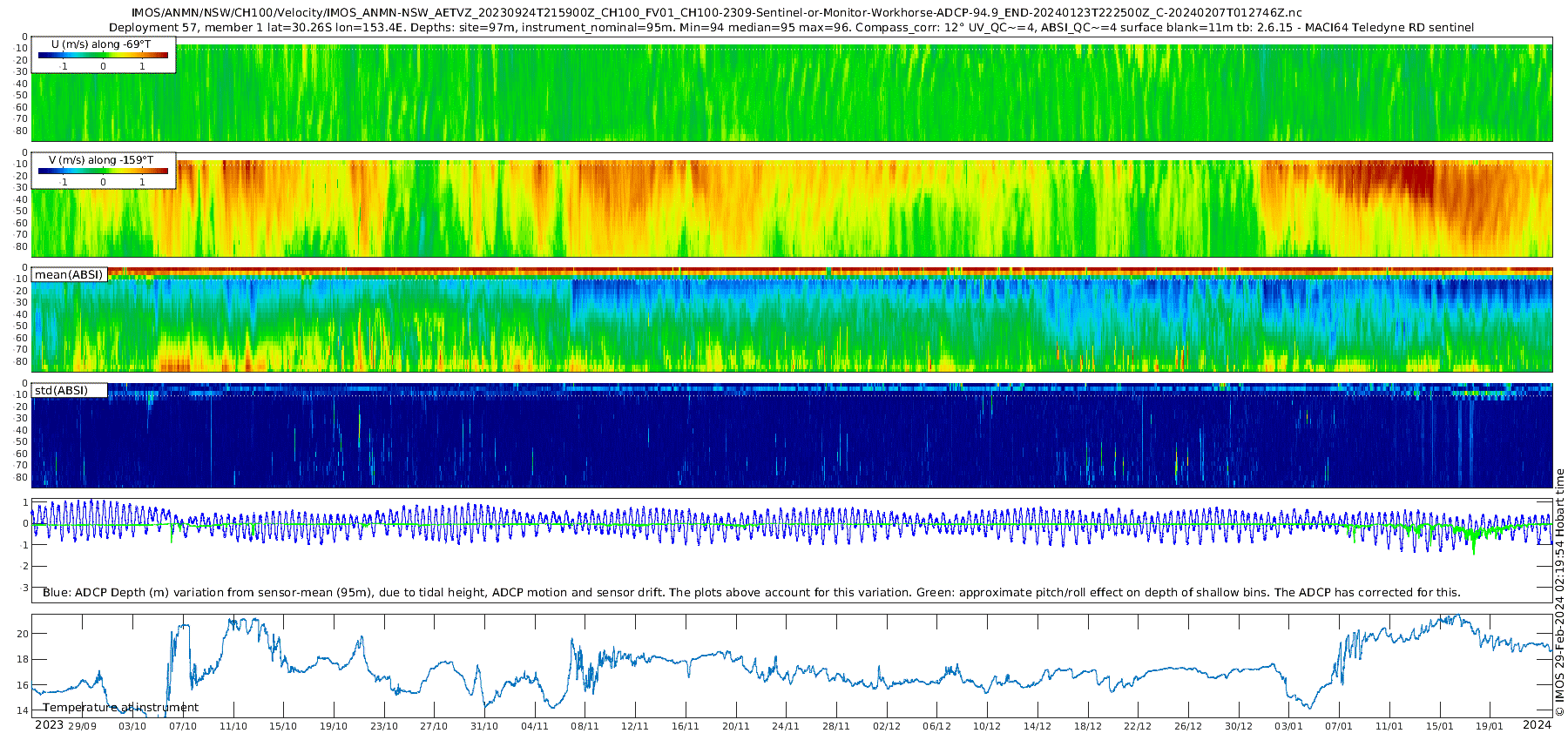Click the 22/12 date tick label
The image size is (1568, 740).
click(1138, 726)
